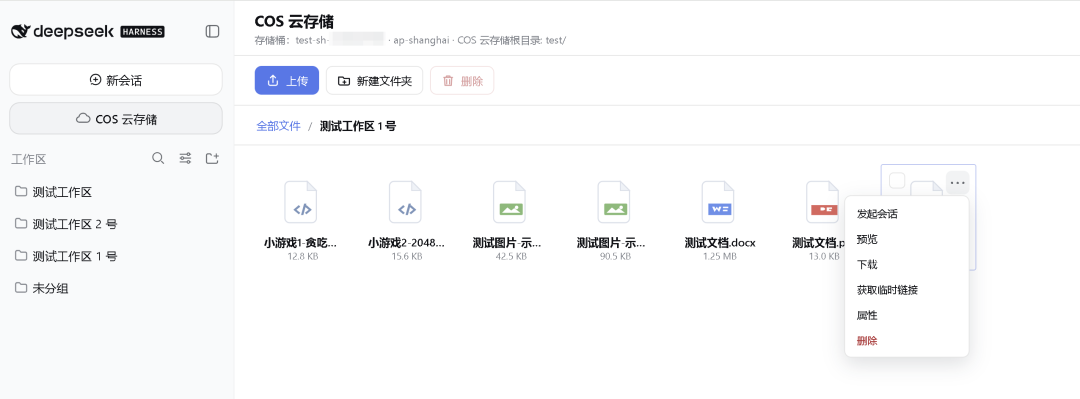Click the three-dots more button on file

click(x=957, y=183)
